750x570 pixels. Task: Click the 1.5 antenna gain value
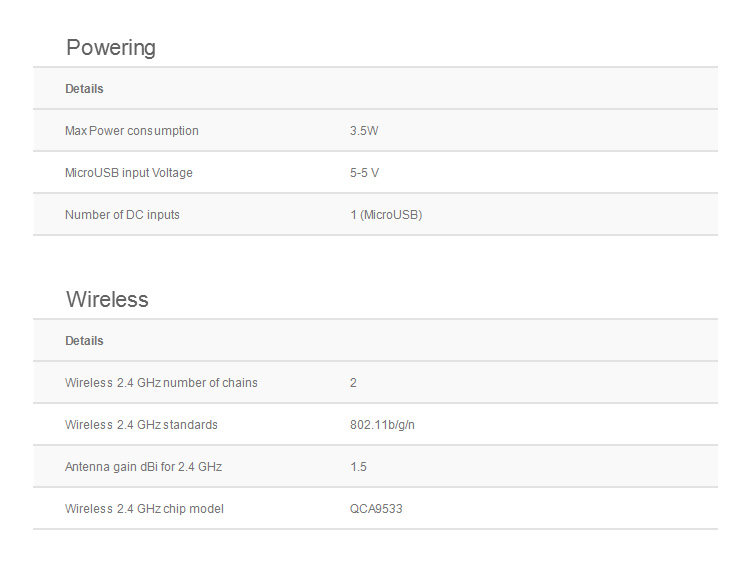coord(358,467)
